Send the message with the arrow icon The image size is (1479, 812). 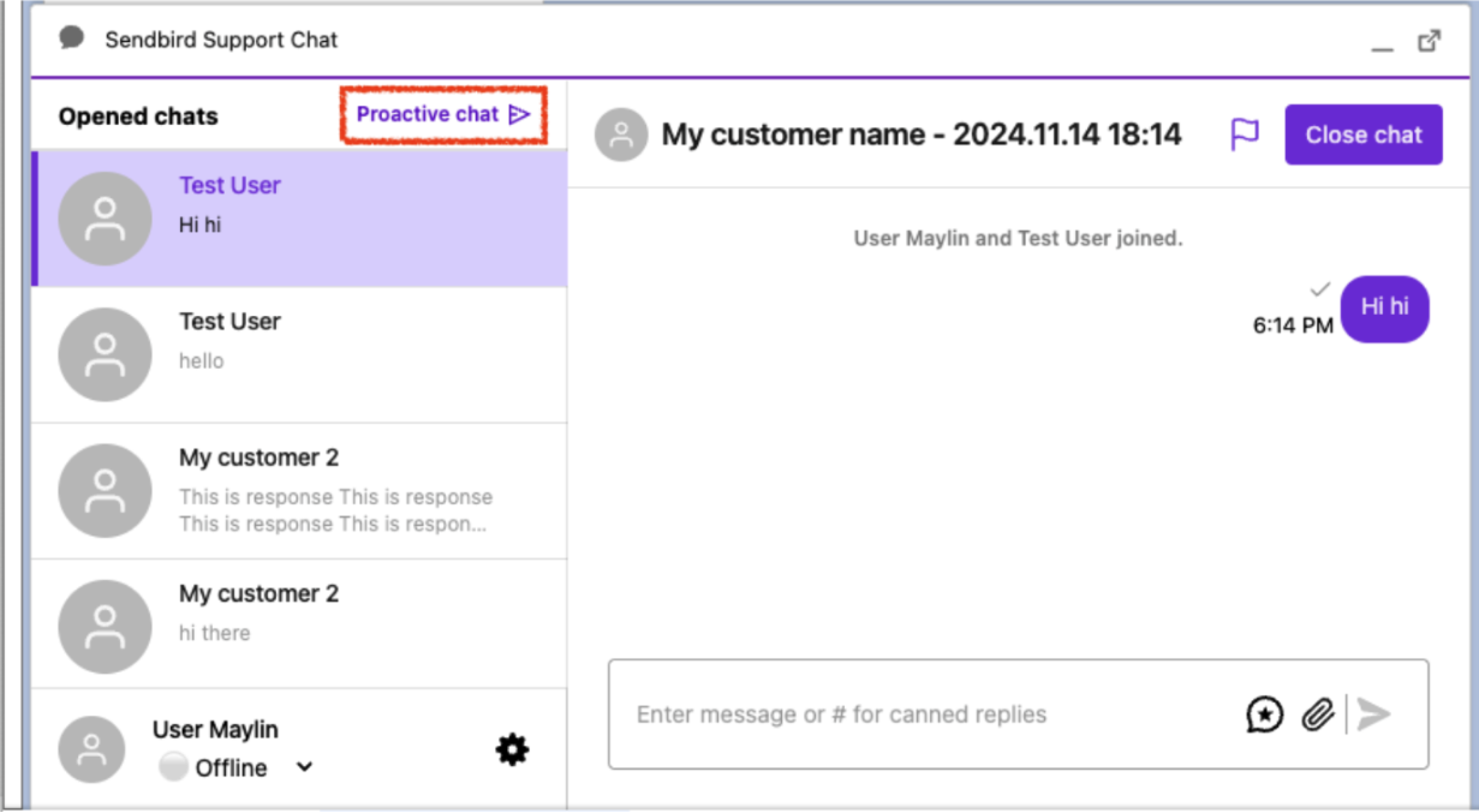[1373, 714]
